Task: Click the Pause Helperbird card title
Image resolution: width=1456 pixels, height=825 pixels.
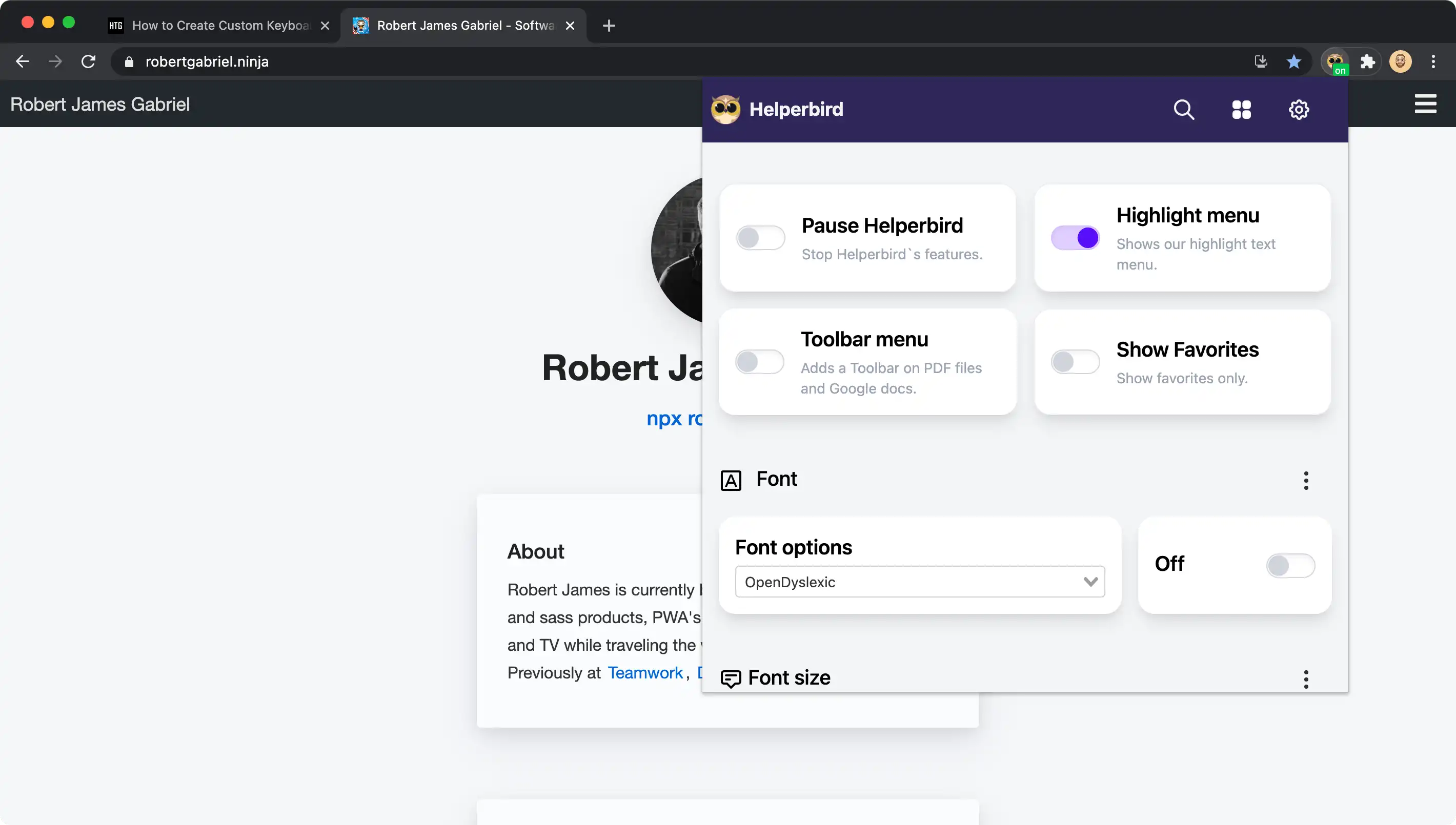Action: coord(882,225)
